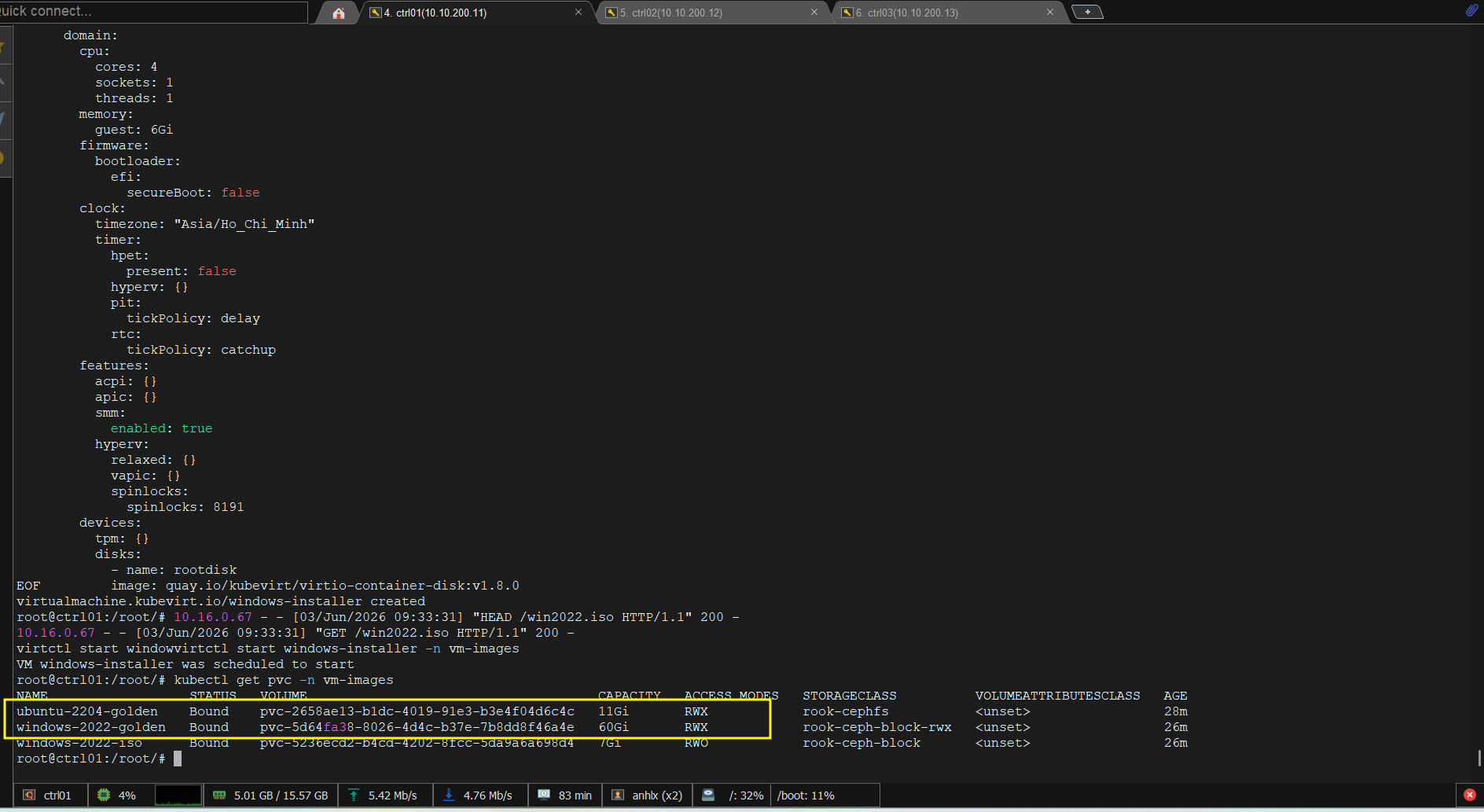
Task: Click the paperclip icon at the top right
Action: click(x=1471, y=10)
